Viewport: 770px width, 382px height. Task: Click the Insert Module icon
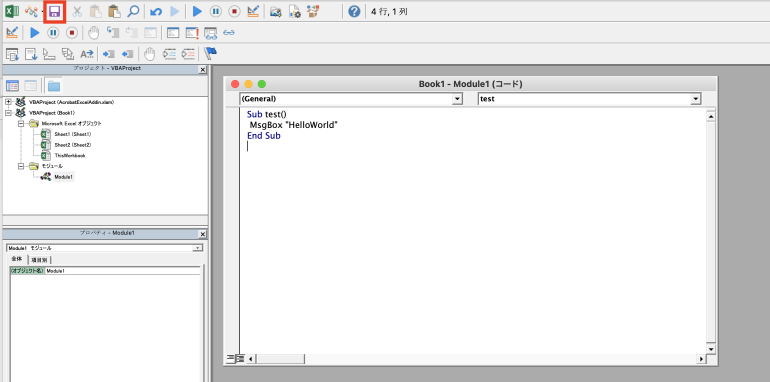click(31, 11)
